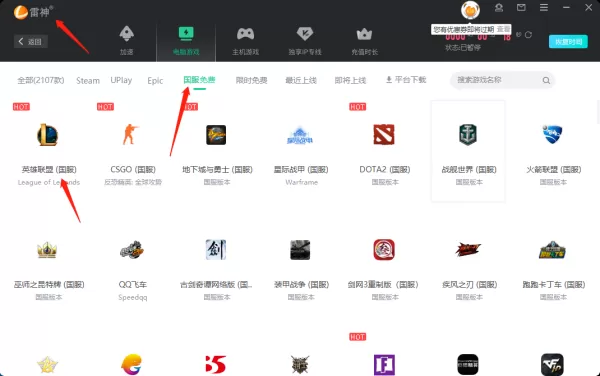Refresh the remaining time with the circular arrow
Screen dimensions: 600x376
click(528, 35)
